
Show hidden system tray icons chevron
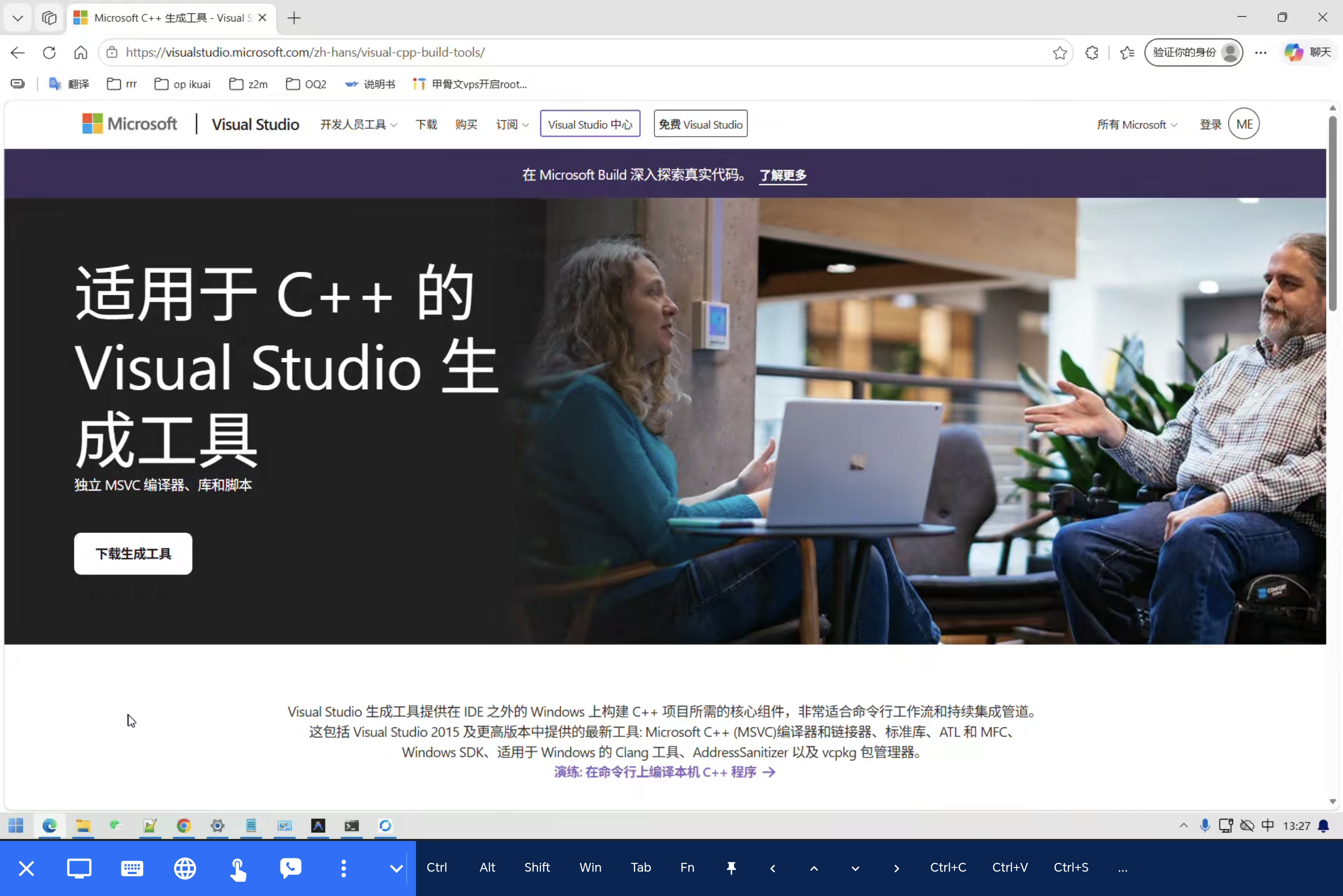click(x=1184, y=826)
